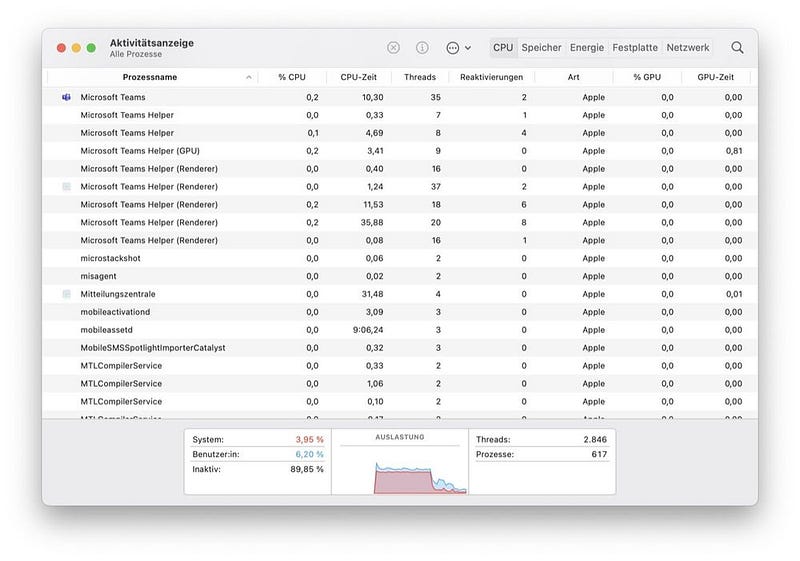Open the more options ellipsis menu

click(458, 48)
